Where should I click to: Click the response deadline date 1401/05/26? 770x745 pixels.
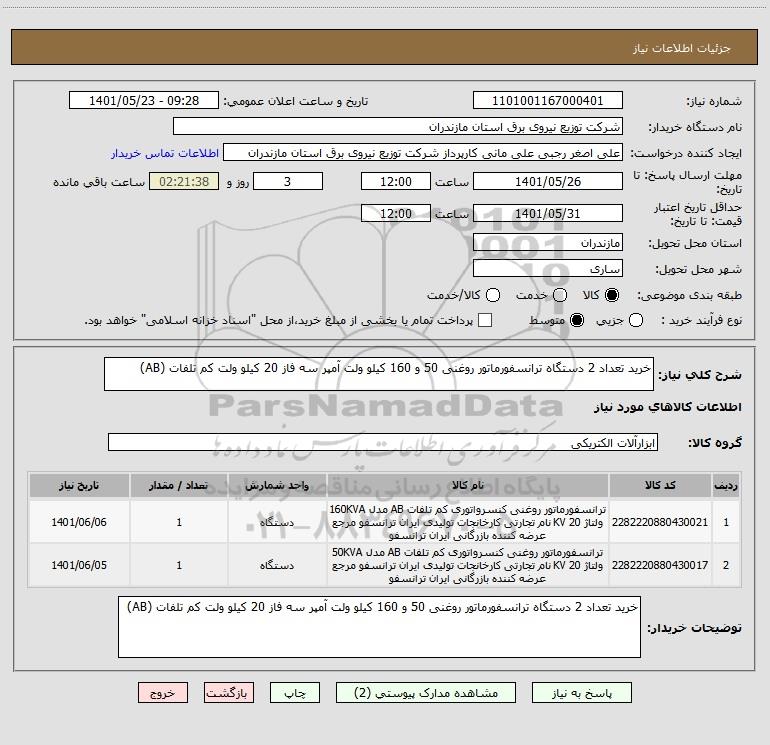(x=548, y=181)
